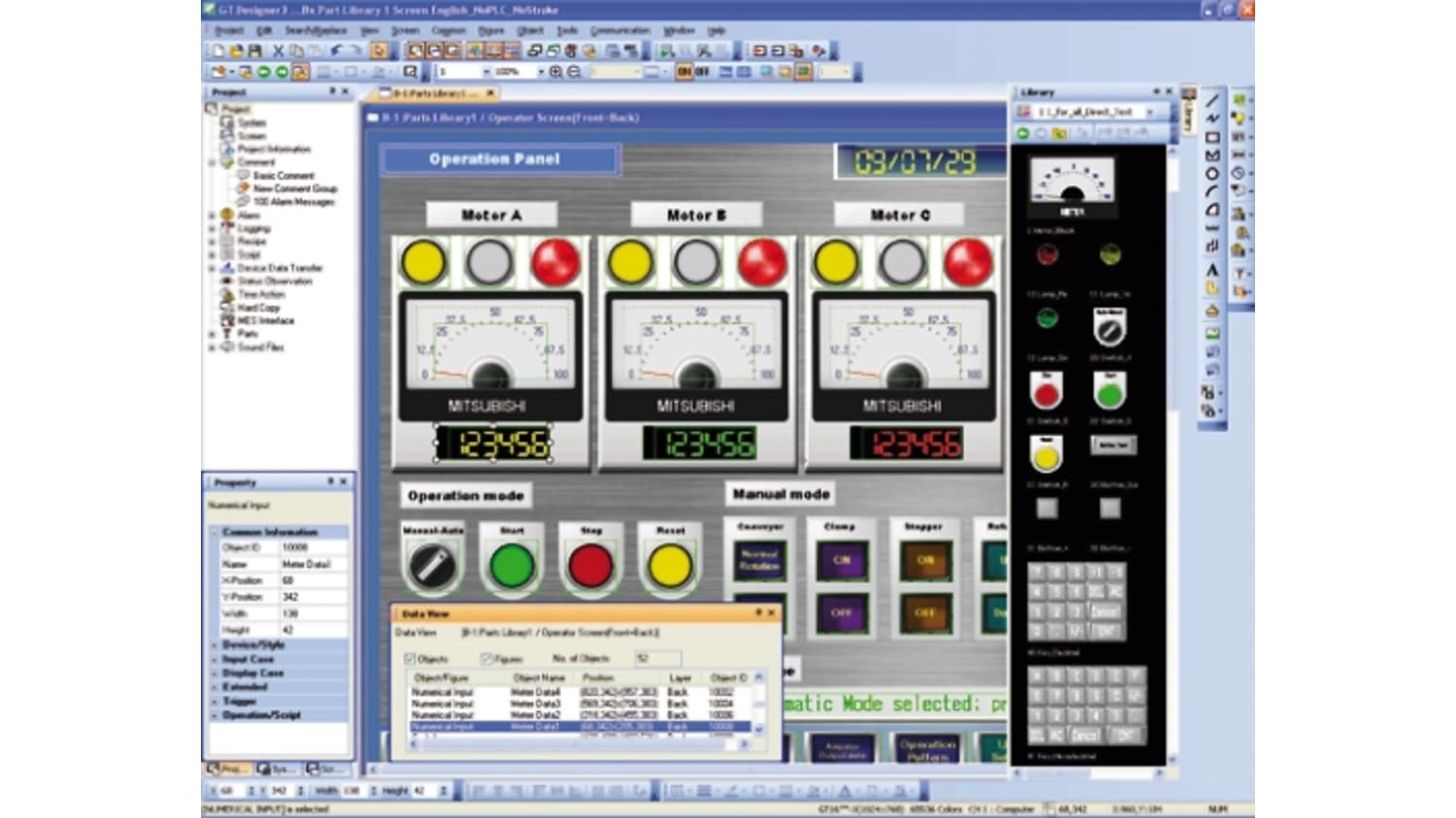Select the Text tool in the figure toolbar

(1211, 271)
